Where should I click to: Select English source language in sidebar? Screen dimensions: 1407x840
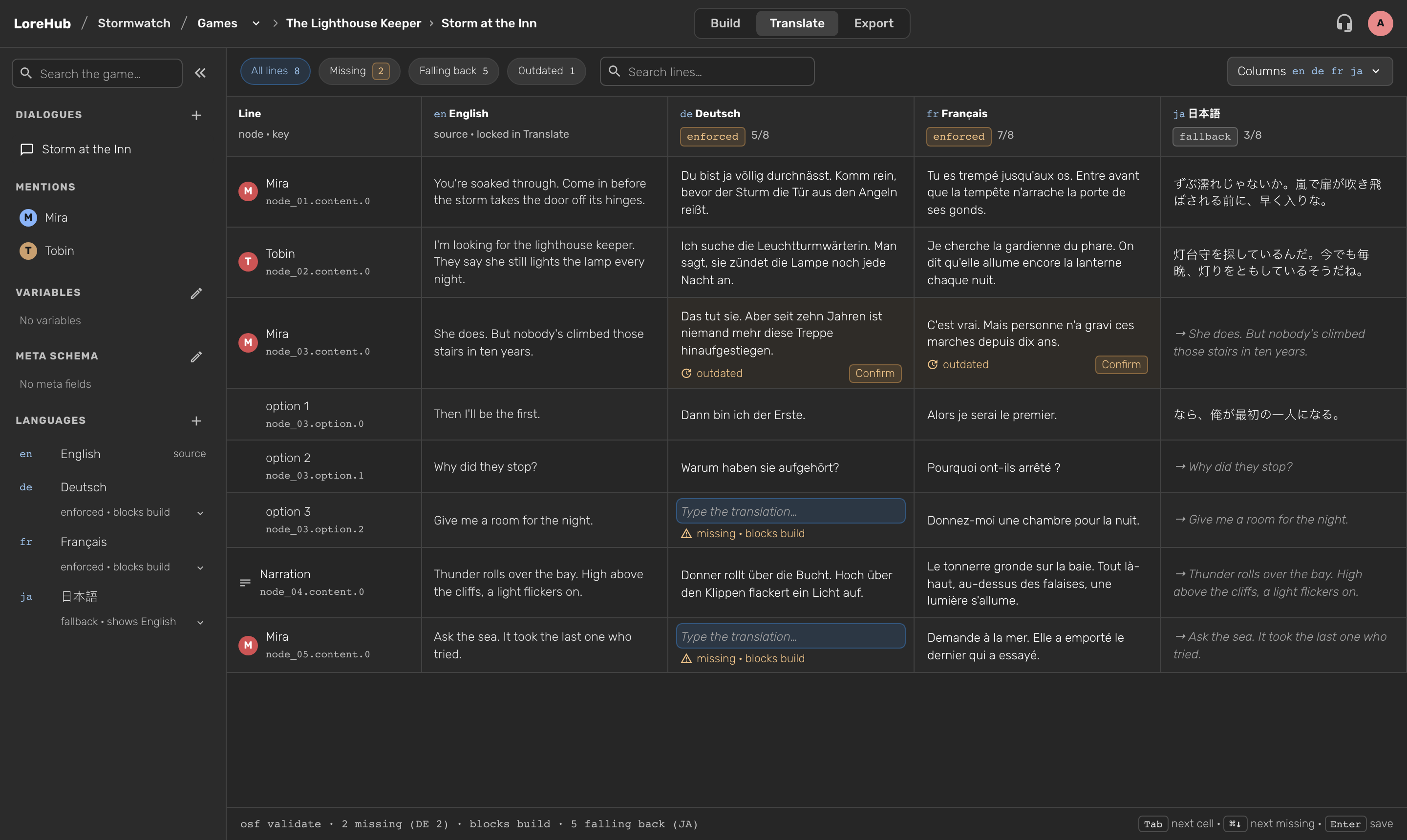click(112, 454)
